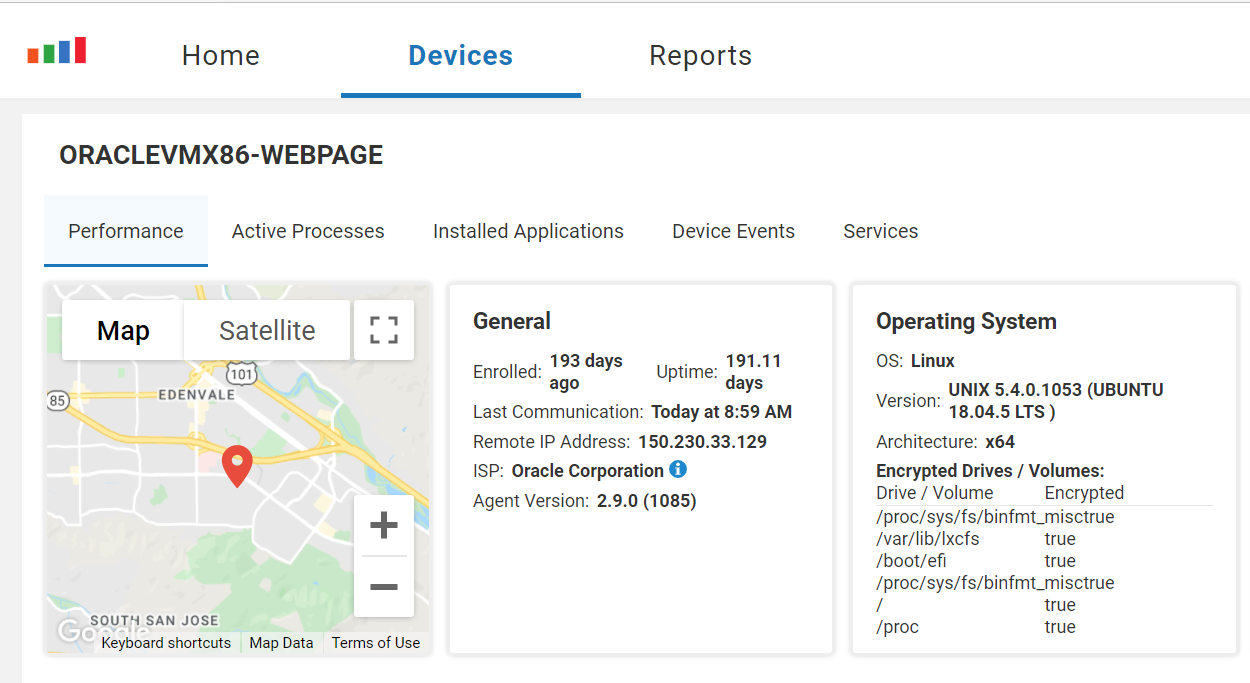Open the Services tab
This screenshot has width=1250, height=683.
point(881,231)
